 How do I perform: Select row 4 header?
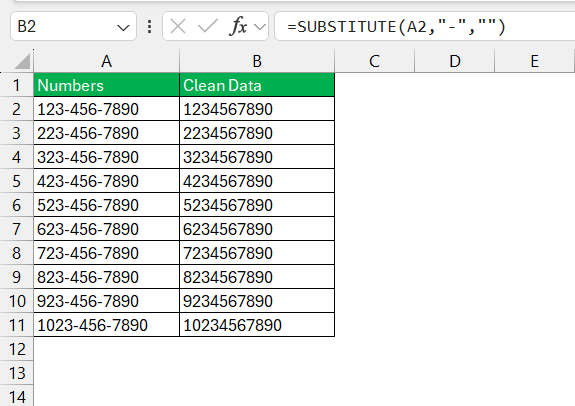click(17, 157)
